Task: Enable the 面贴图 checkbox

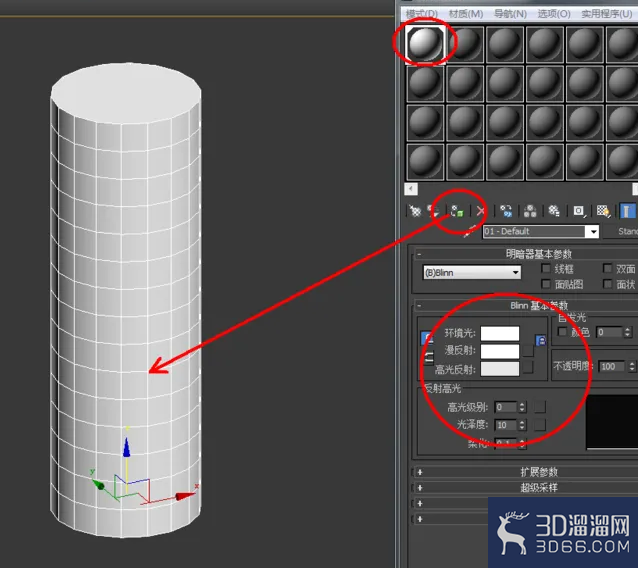Action: (546, 284)
